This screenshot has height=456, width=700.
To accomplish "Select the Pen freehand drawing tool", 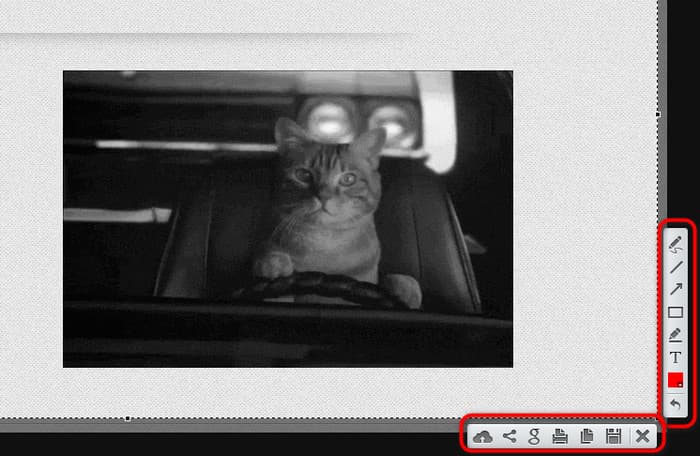I will pos(675,244).
